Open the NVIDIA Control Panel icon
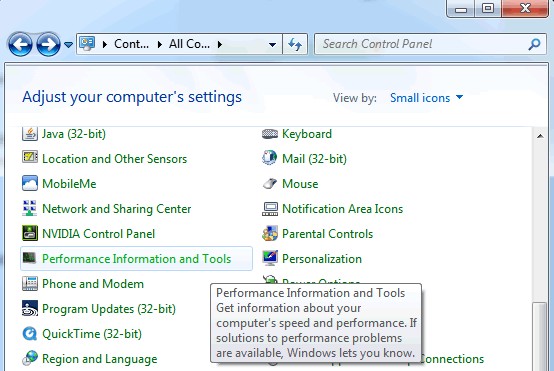 pyautogui.click(x=30, y=233)
